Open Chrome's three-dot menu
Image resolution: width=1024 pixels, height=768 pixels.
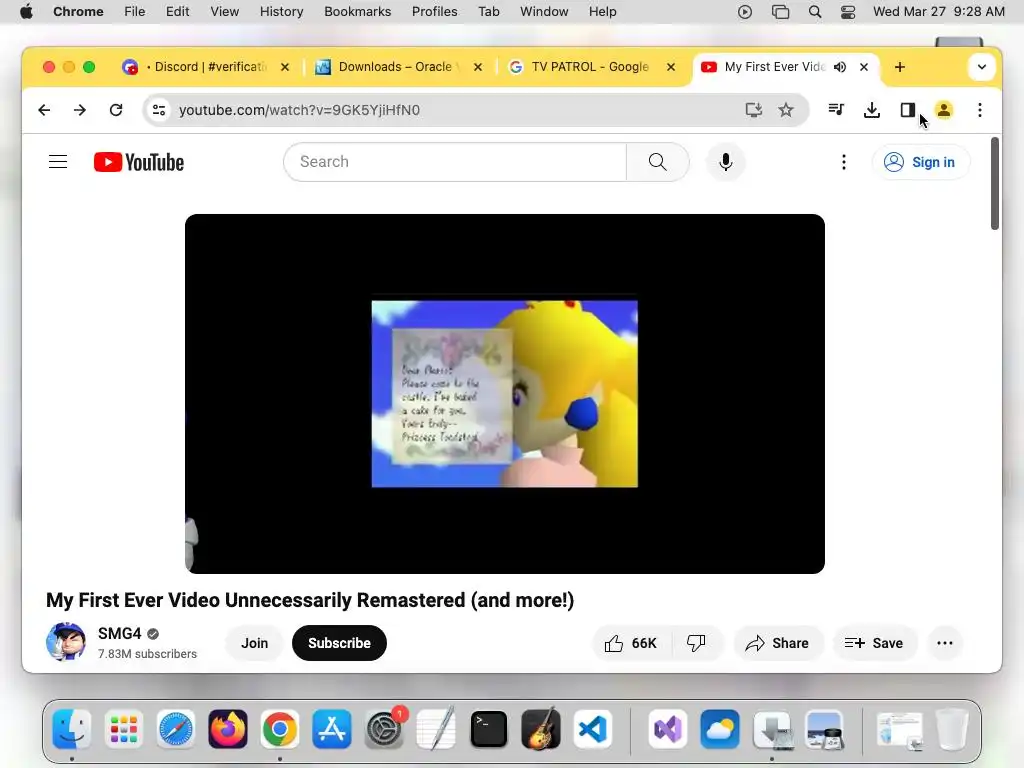pyautogui.click(x=980, y=110)
